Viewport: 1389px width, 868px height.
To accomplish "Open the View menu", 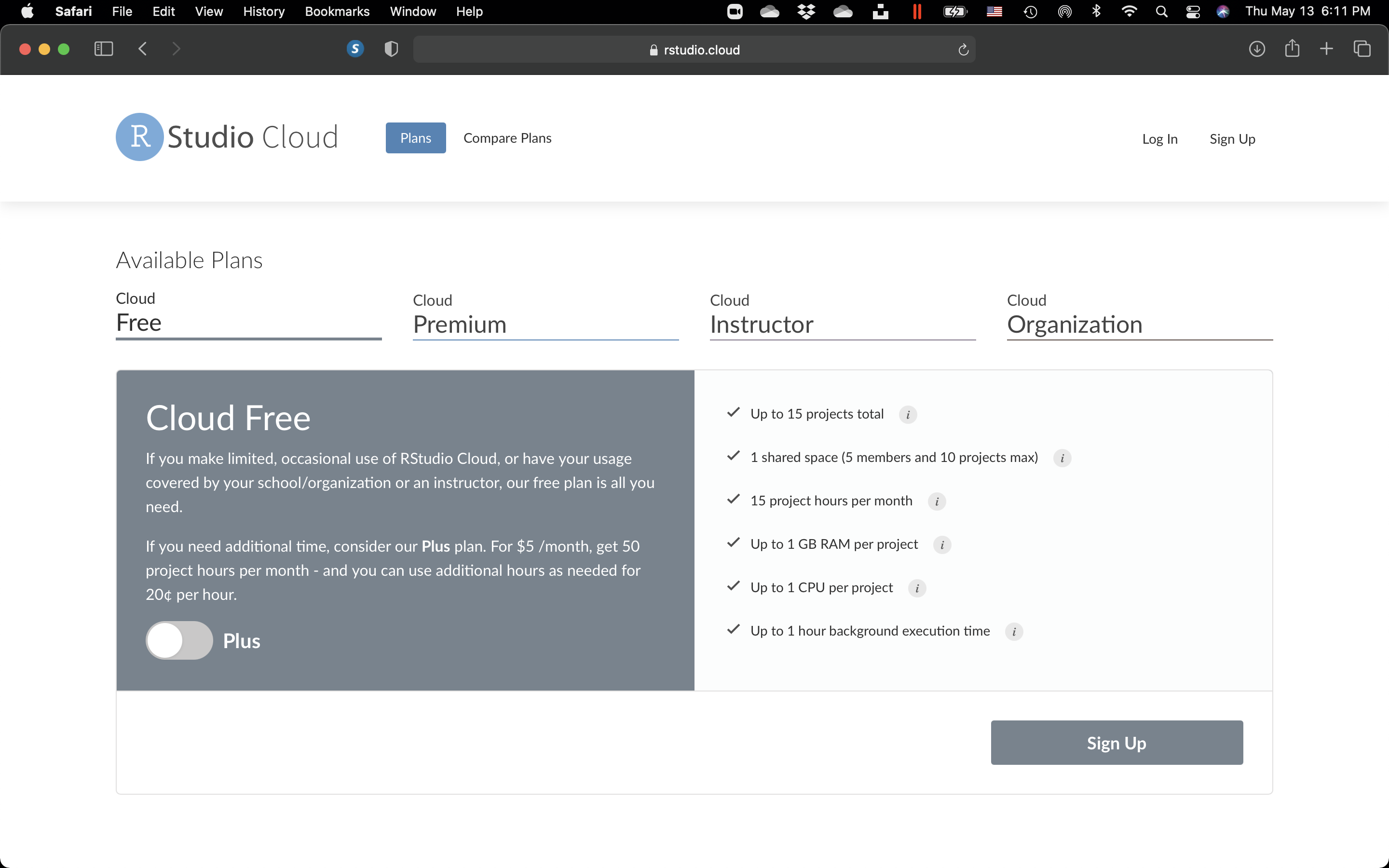I will (x=209, y=12).
